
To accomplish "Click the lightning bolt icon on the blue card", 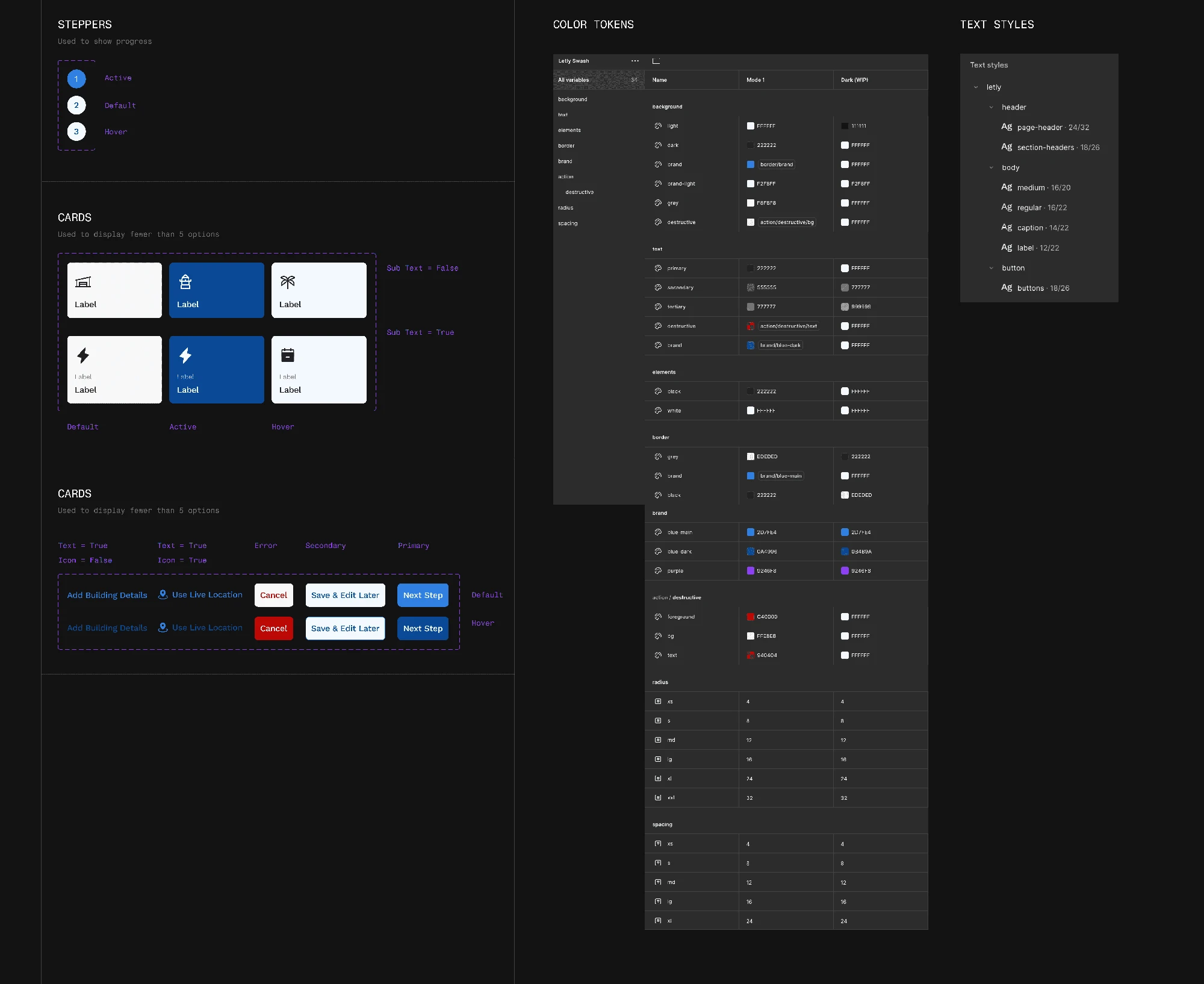I will (x=185, y=355).
